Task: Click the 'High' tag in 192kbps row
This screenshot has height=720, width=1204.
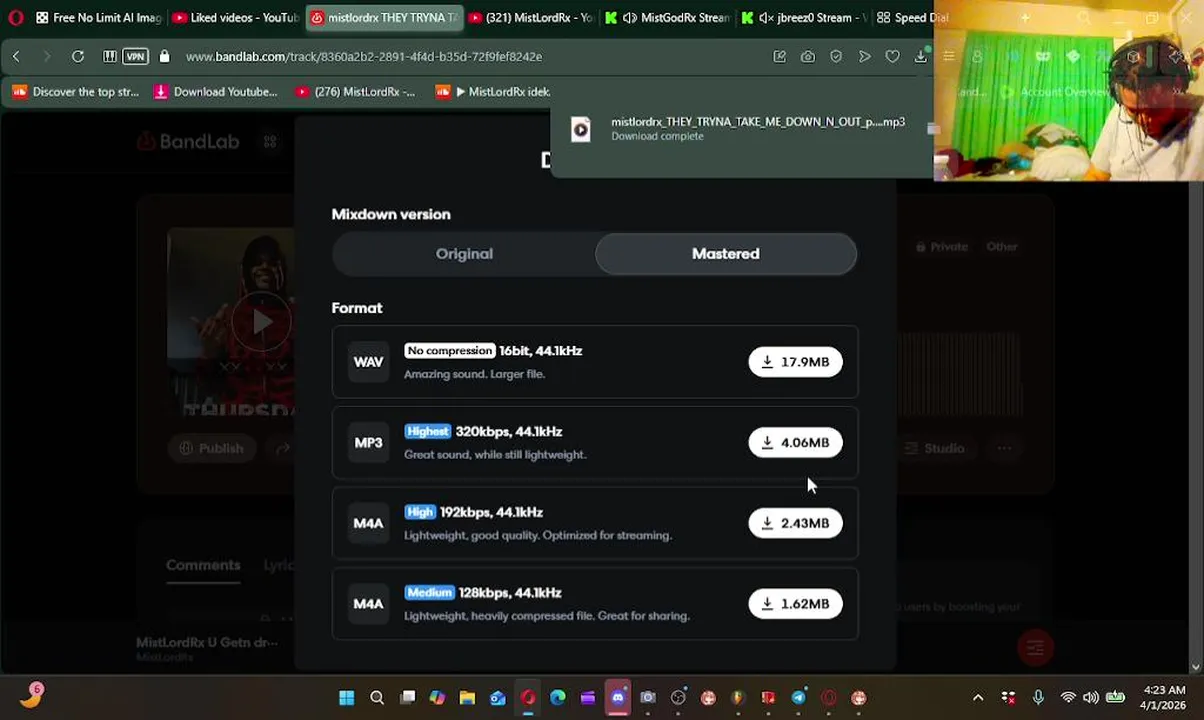Action: [420, 512]
